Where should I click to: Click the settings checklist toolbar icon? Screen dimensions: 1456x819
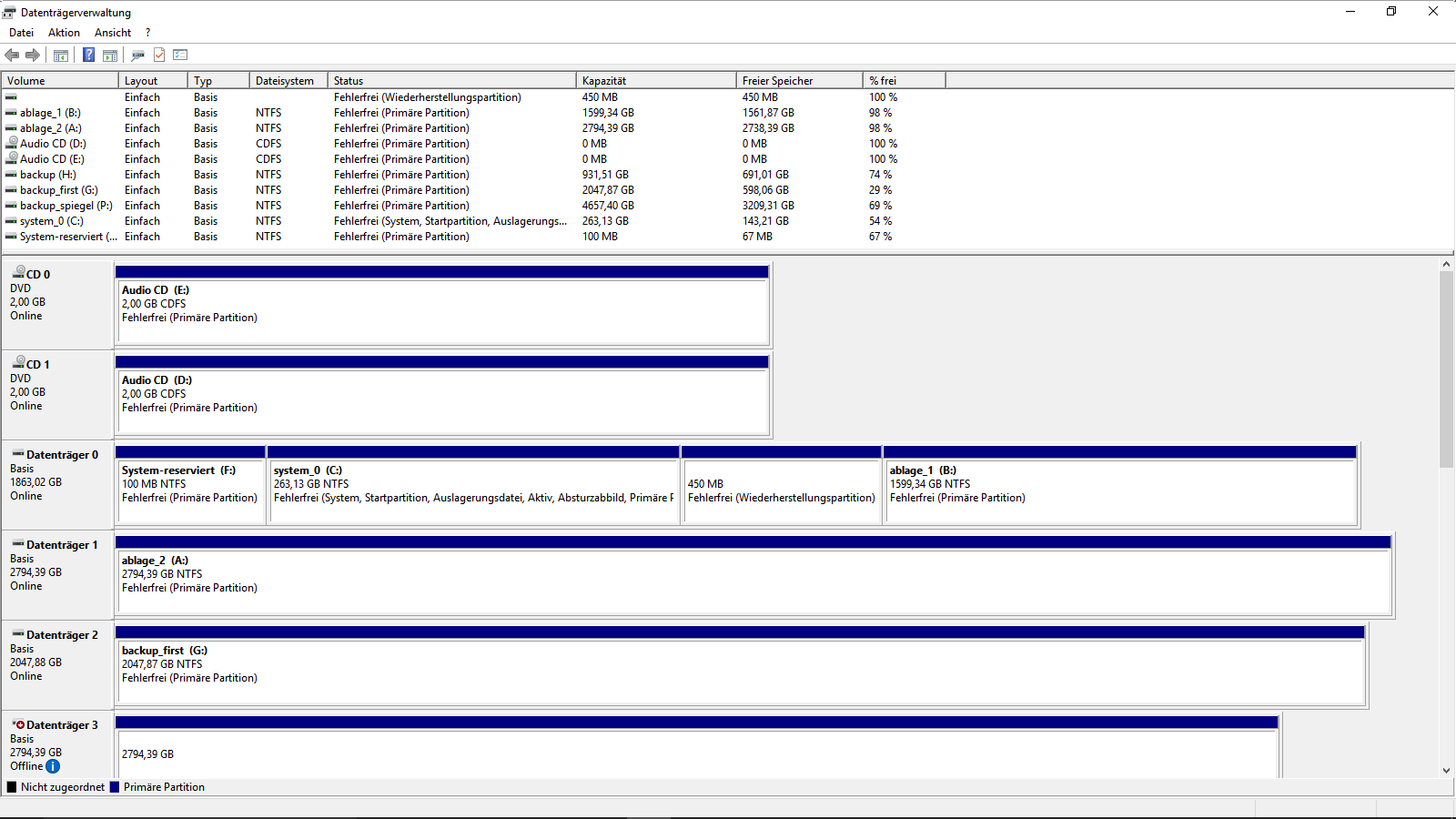180,56
